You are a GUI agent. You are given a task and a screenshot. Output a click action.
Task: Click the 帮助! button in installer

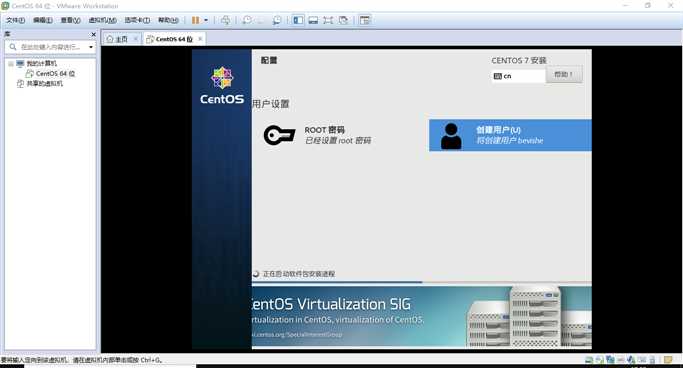[564, 74]
